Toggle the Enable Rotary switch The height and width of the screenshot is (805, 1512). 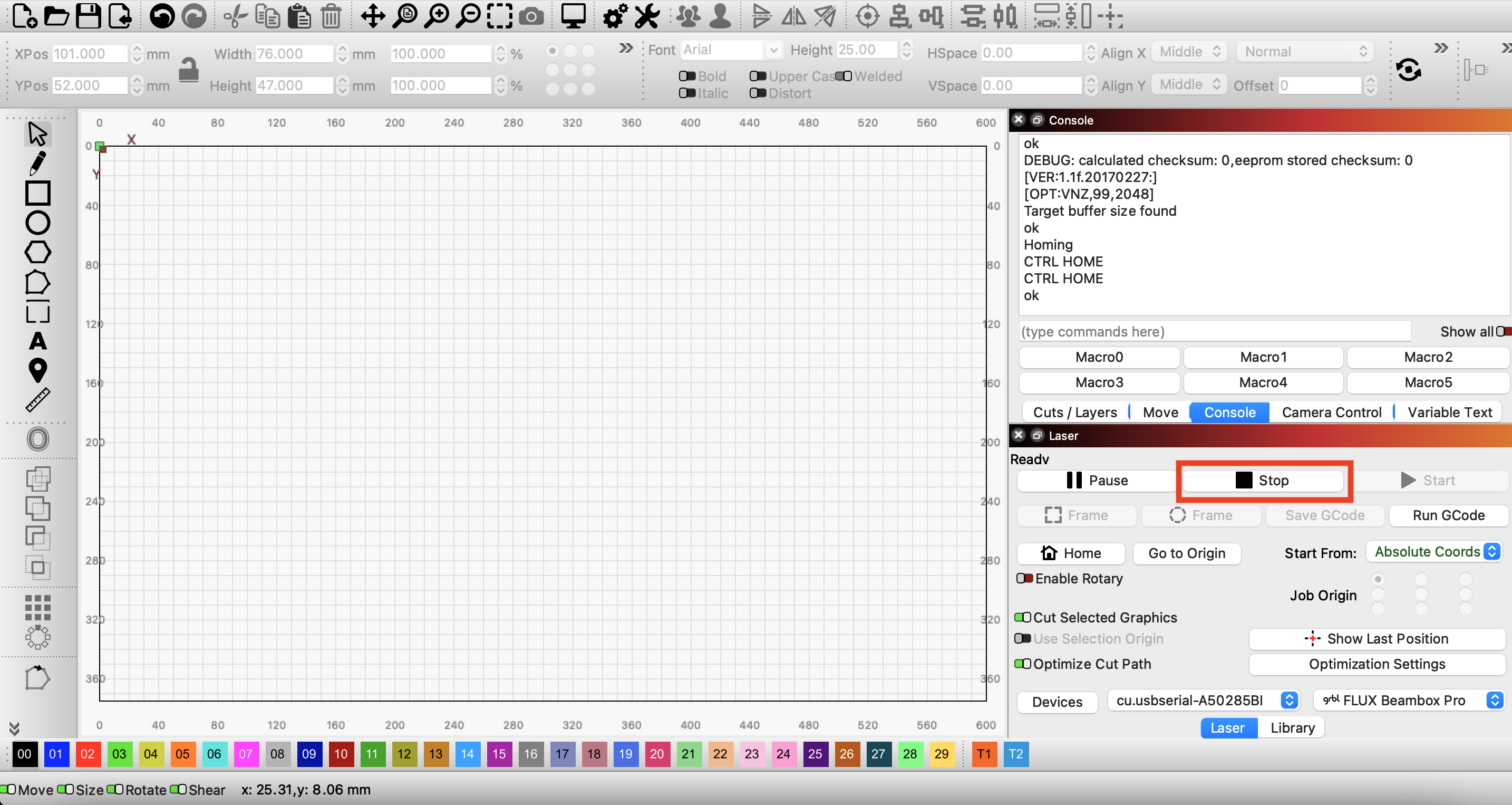pyautogui.click(x=1024, y=578)
